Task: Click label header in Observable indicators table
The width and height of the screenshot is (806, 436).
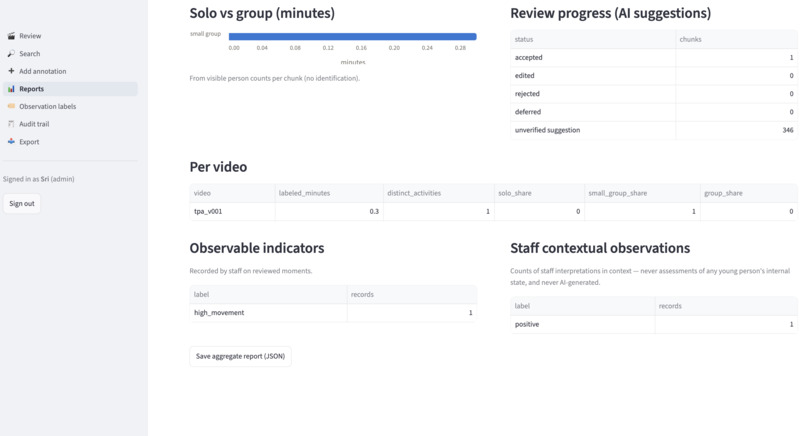Action: (268, 295)
